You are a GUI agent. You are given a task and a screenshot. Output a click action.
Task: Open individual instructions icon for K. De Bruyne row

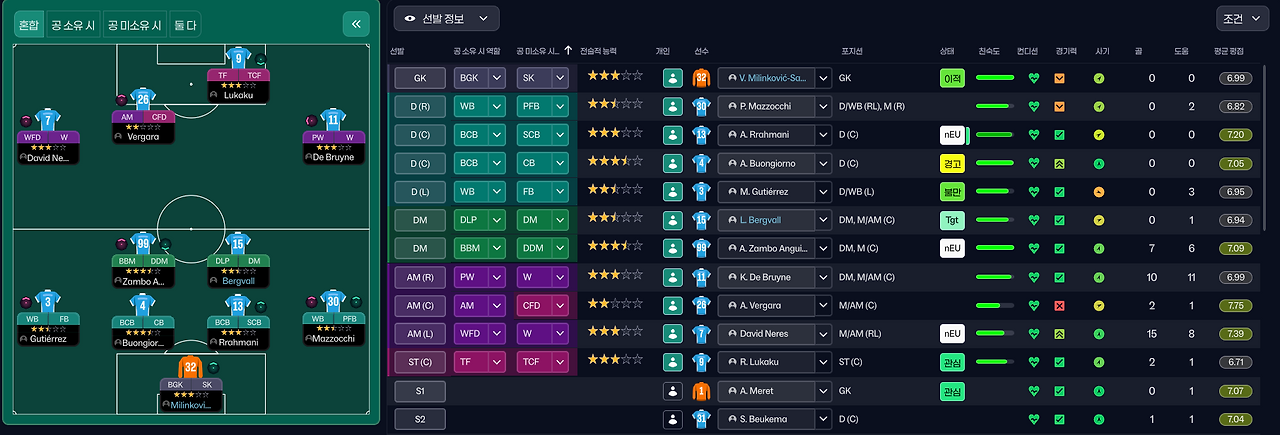(x=672, y=276)
